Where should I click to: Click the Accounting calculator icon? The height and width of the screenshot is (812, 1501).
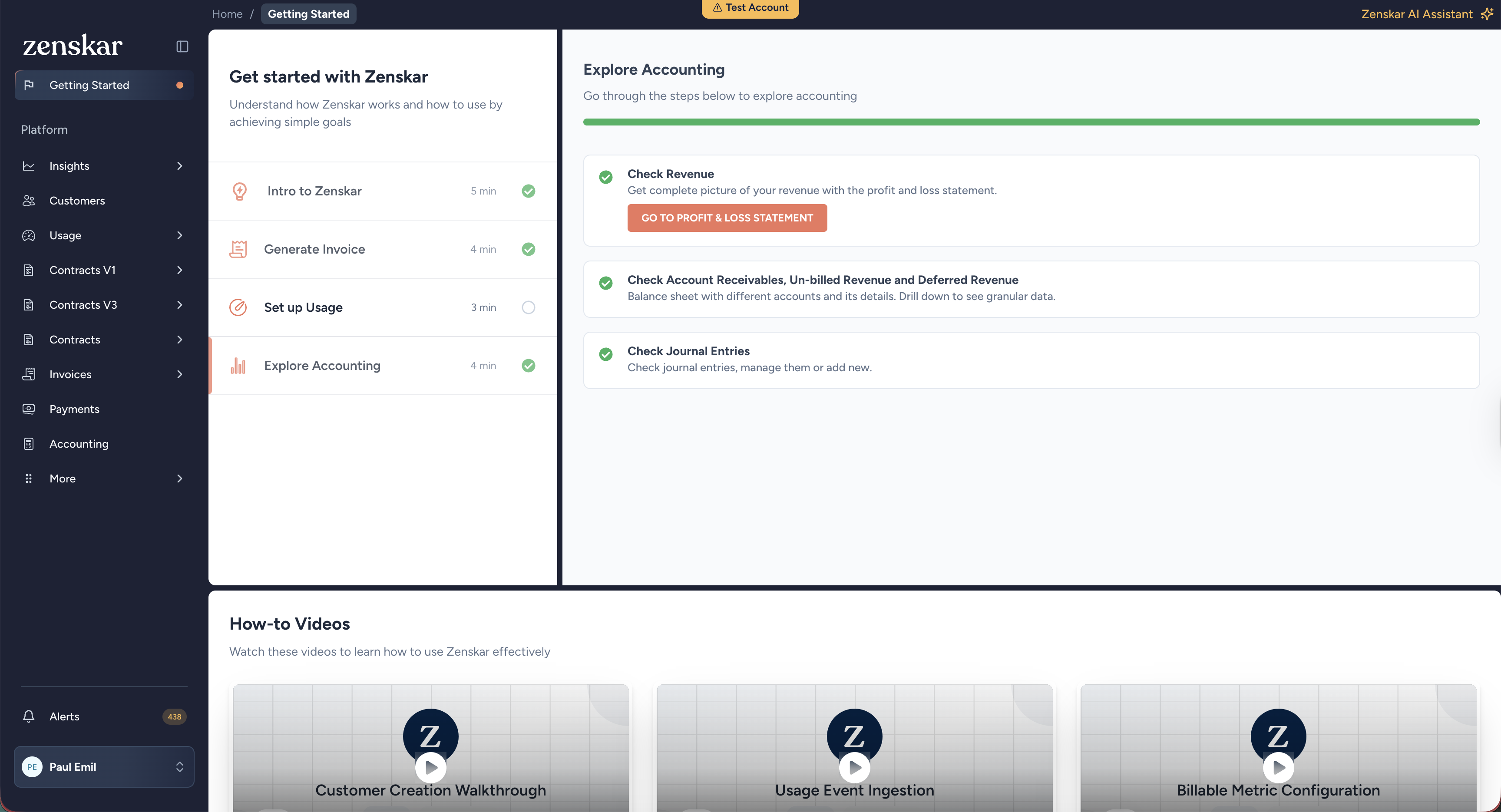(x=29, y=444)
